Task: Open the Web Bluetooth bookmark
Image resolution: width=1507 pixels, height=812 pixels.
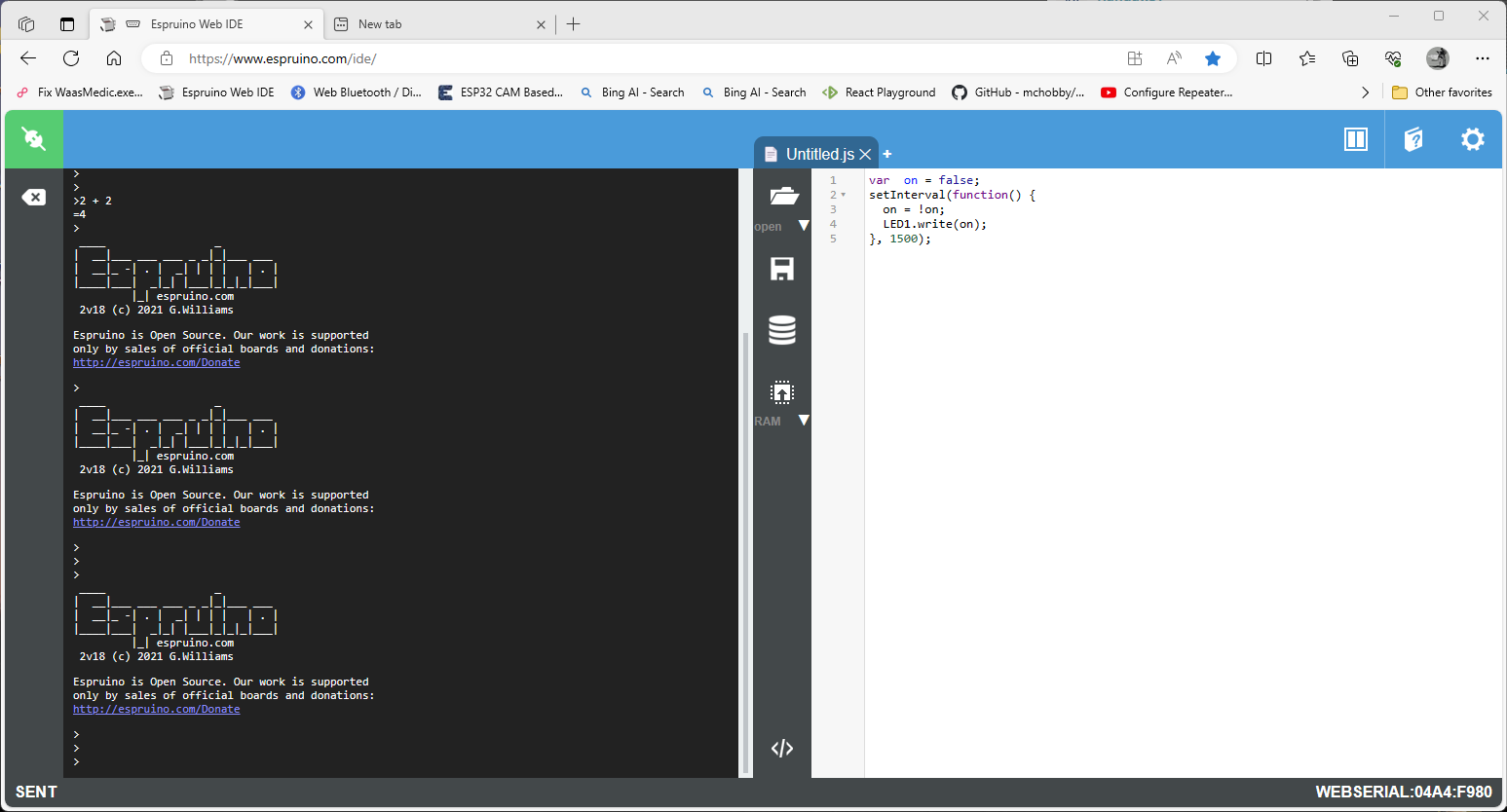Action: coord(357,92)
